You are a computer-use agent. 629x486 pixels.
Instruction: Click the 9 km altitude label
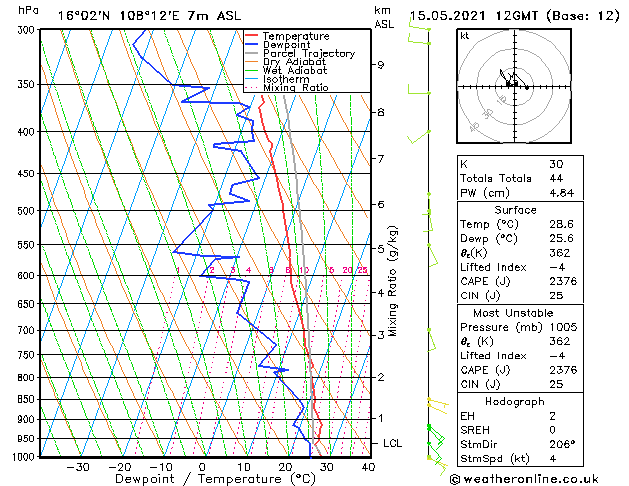pos(381,65)
